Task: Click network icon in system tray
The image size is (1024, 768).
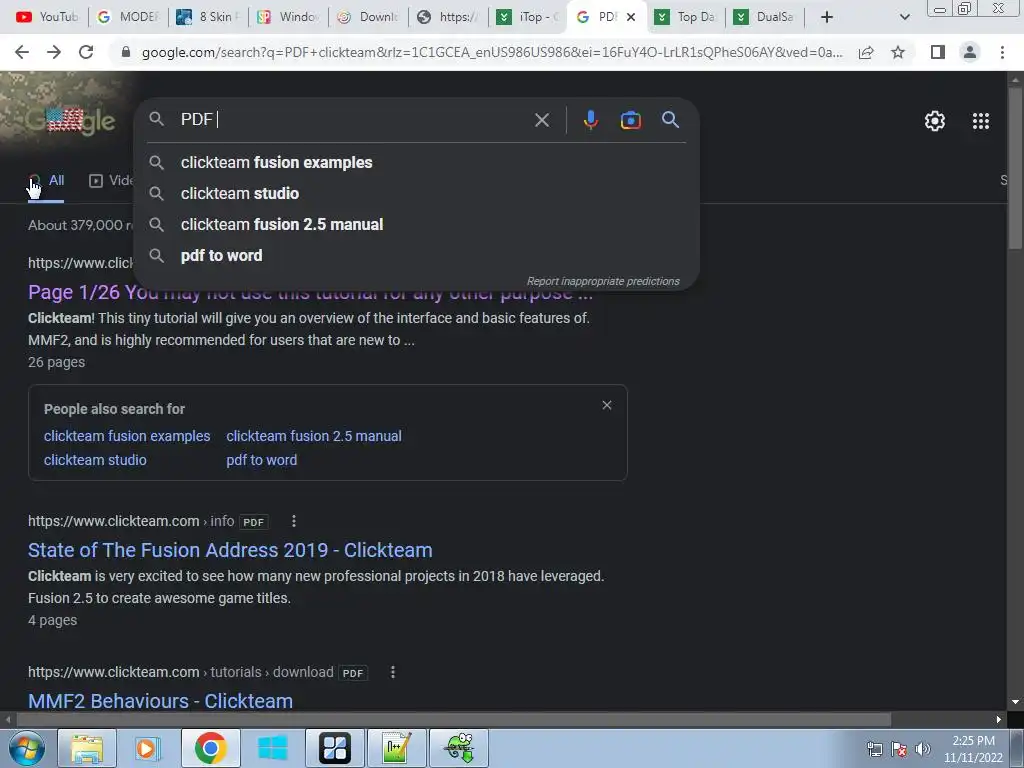Action: [874, 749]
